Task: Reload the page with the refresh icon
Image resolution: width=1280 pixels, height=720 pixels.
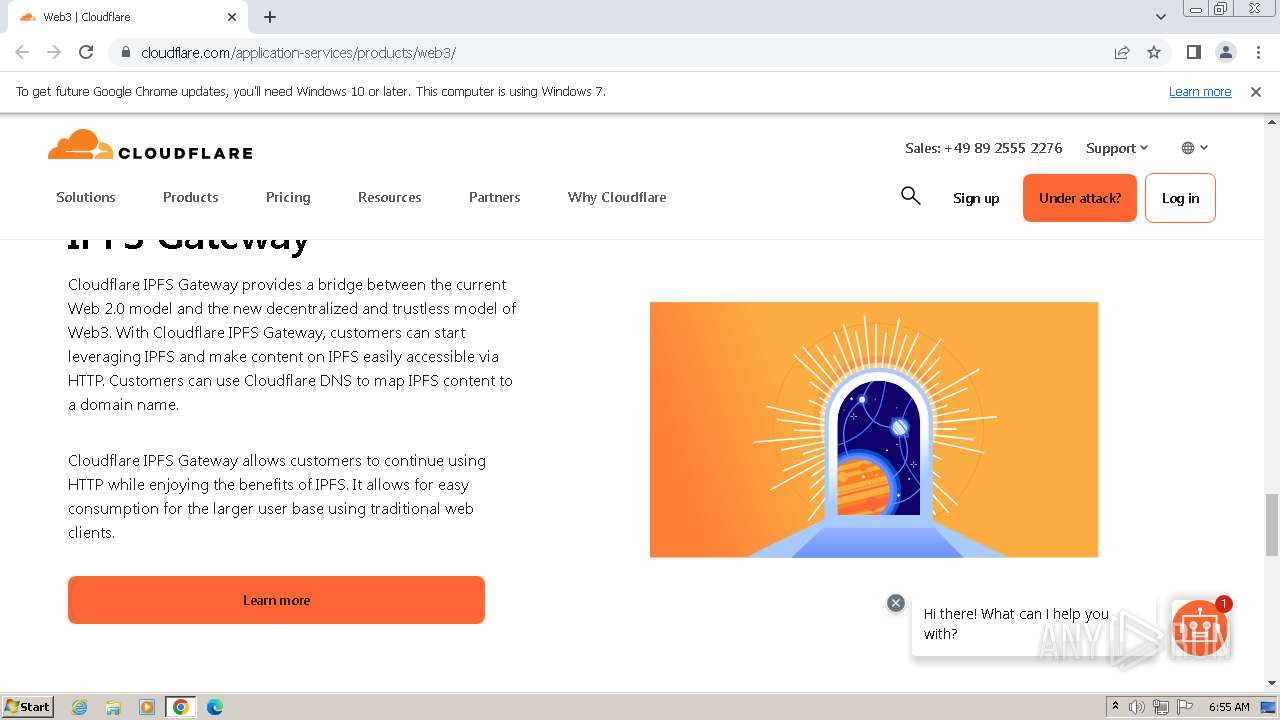Action: 86,52
